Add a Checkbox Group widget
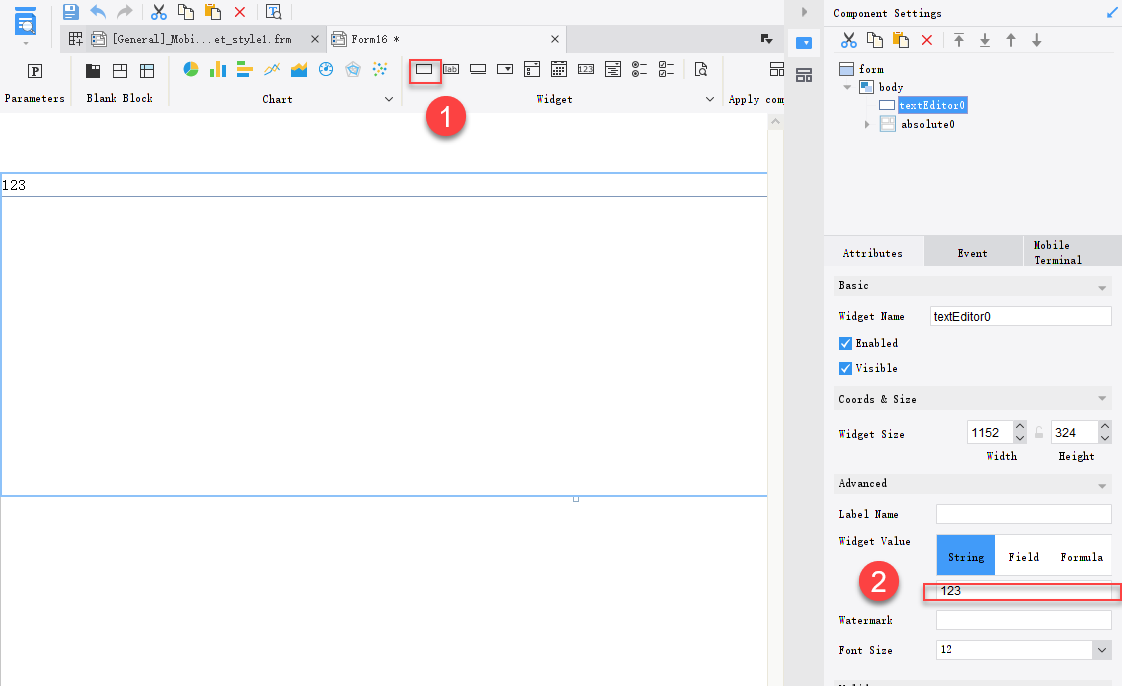This screenshot has width=1122, height=686. coord(666,69)
